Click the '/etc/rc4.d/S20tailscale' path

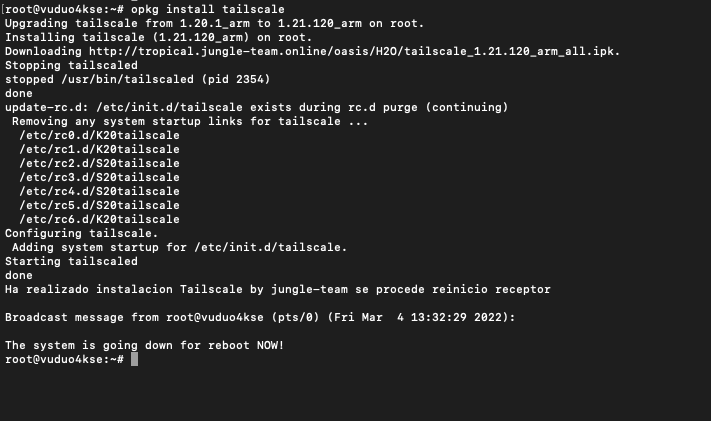pyautogui.click(x=99, y=191)
